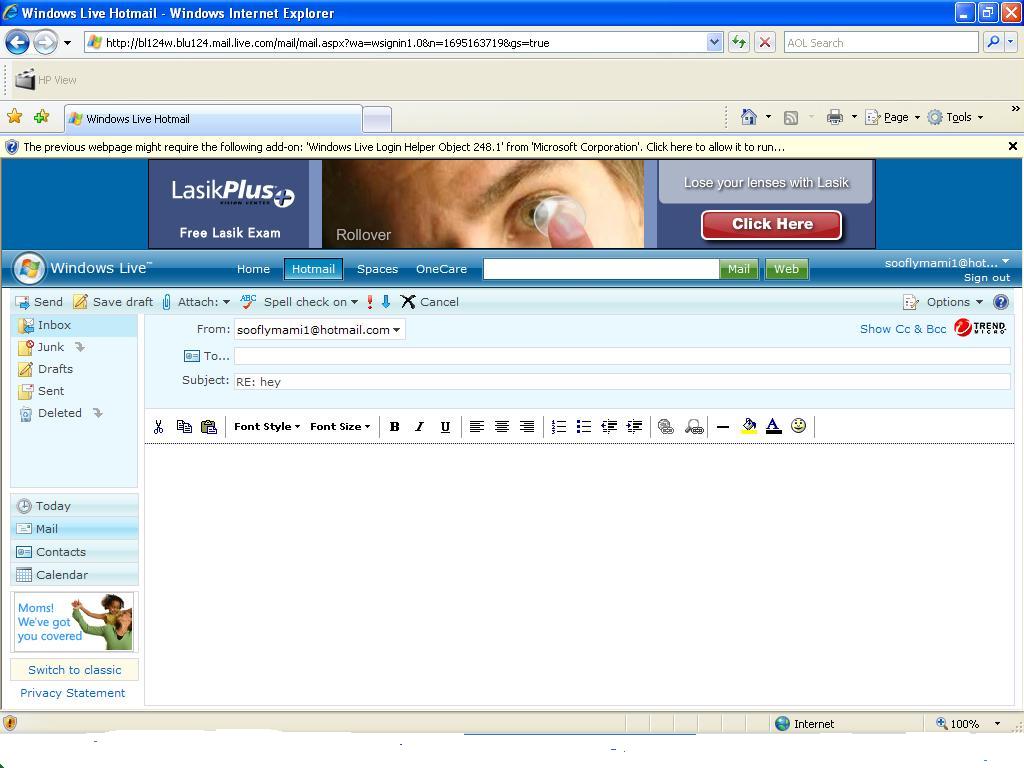The height and width of the screenshot is (768, 1024).
Task: Cancel the message
Action: (x=430, y=302)
